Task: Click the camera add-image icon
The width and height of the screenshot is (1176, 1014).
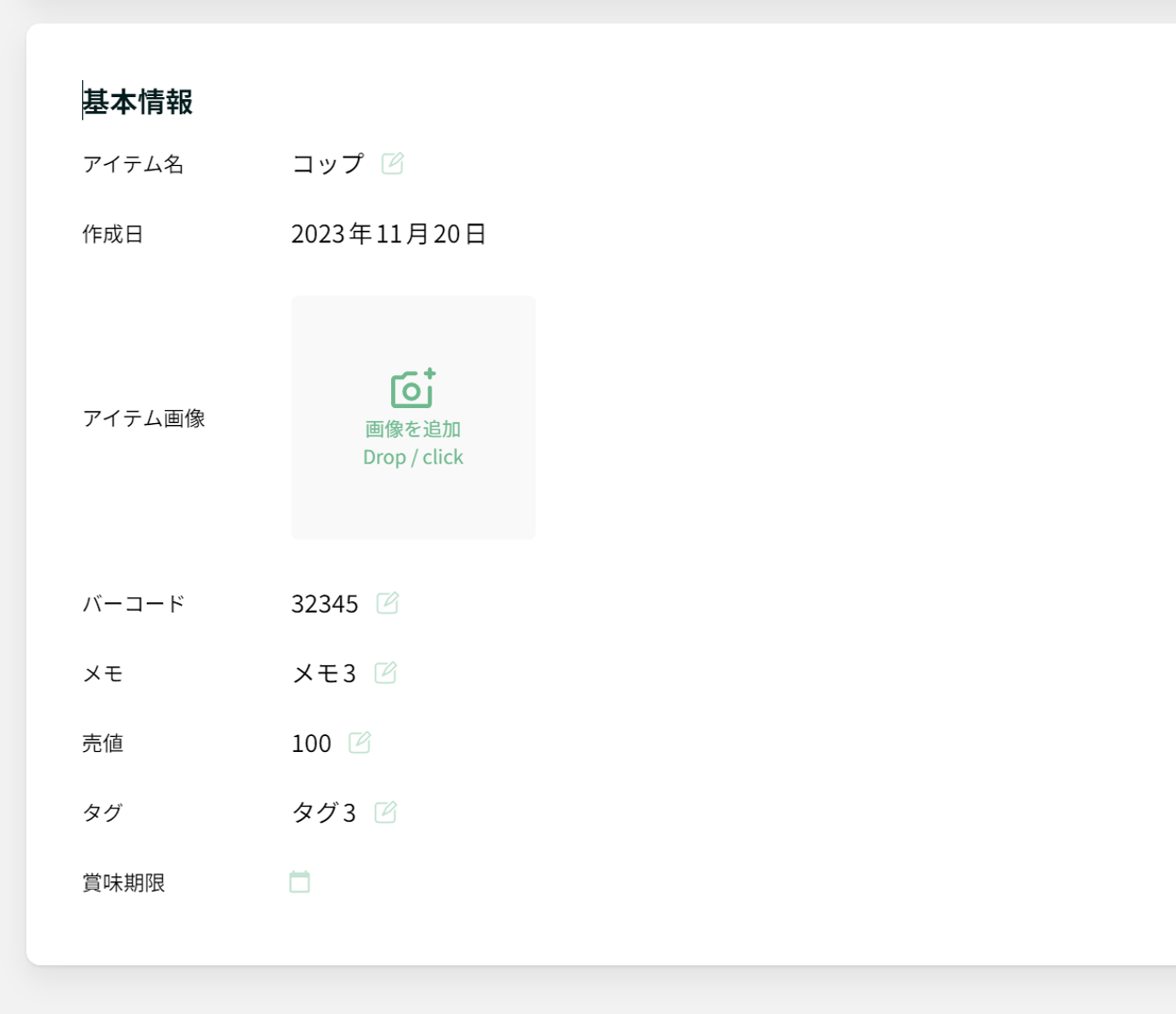Action: 413,387
